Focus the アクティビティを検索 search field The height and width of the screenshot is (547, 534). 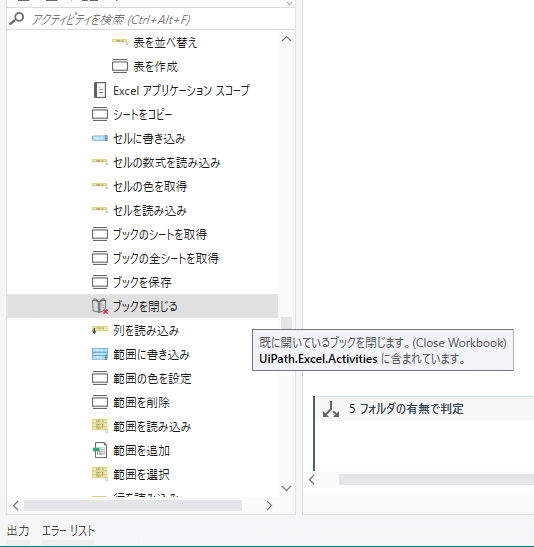(x=151, y=19)
